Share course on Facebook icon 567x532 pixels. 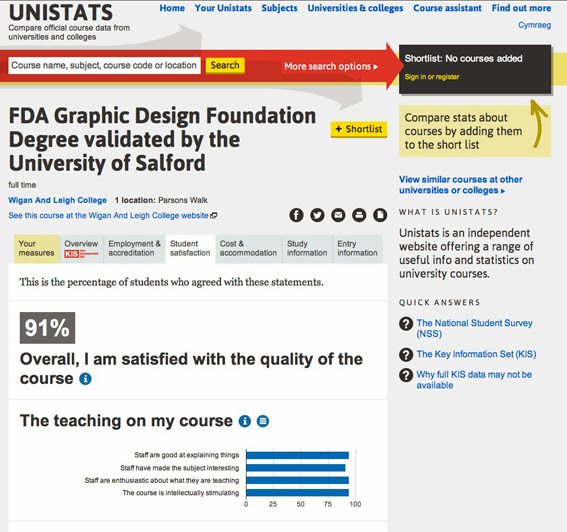[x=296, y=215]
